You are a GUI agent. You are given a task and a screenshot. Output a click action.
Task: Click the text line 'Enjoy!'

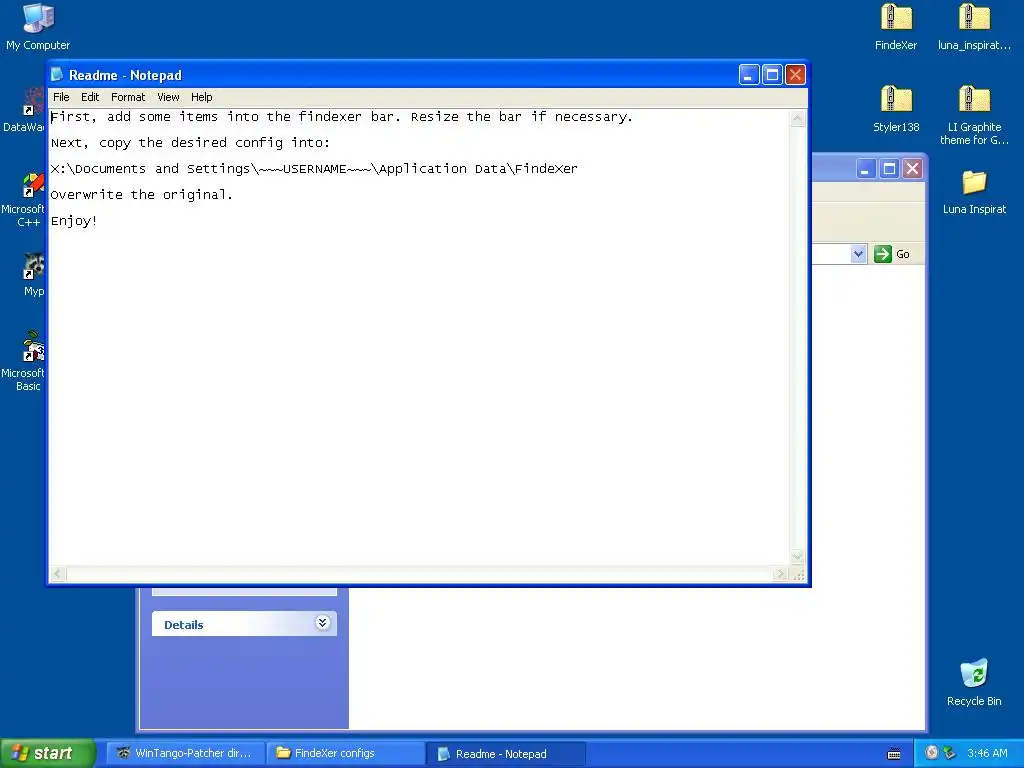click(74, 221)
